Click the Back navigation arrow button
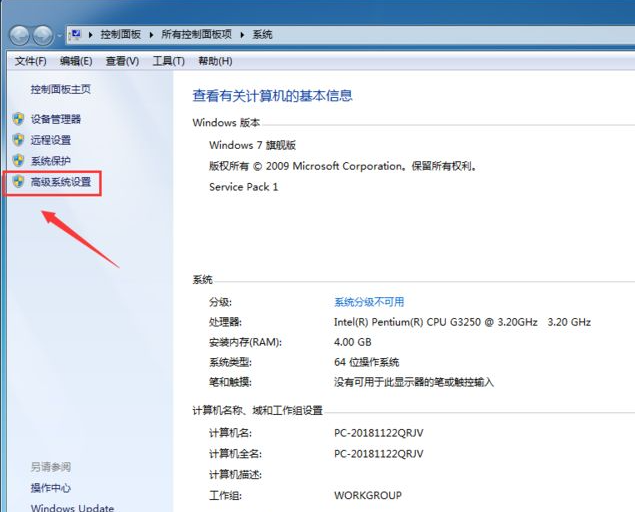This screenshot has height=512, width=635. tap(19, 35)
